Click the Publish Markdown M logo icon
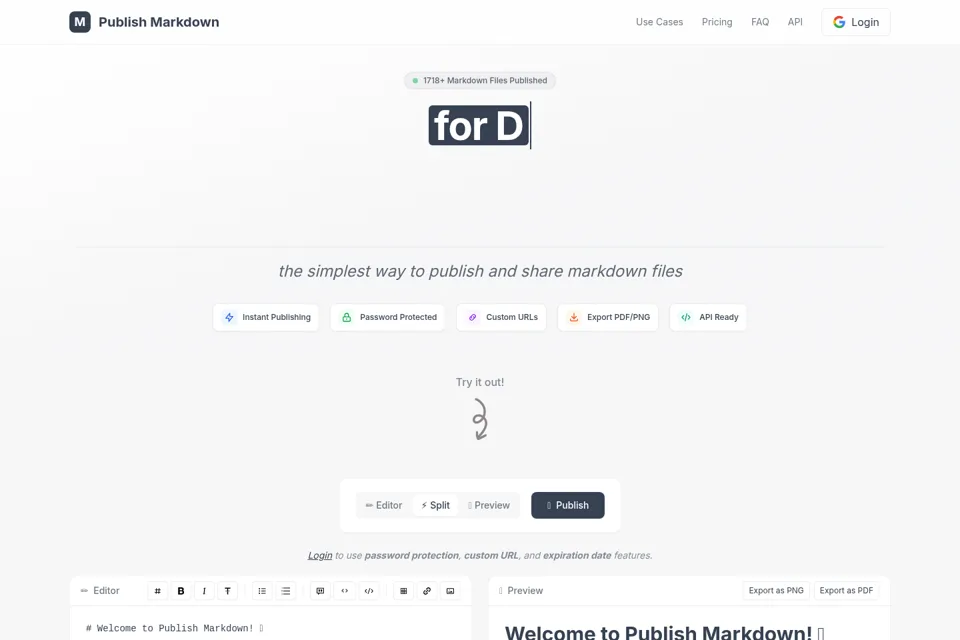 click(80, 22)
